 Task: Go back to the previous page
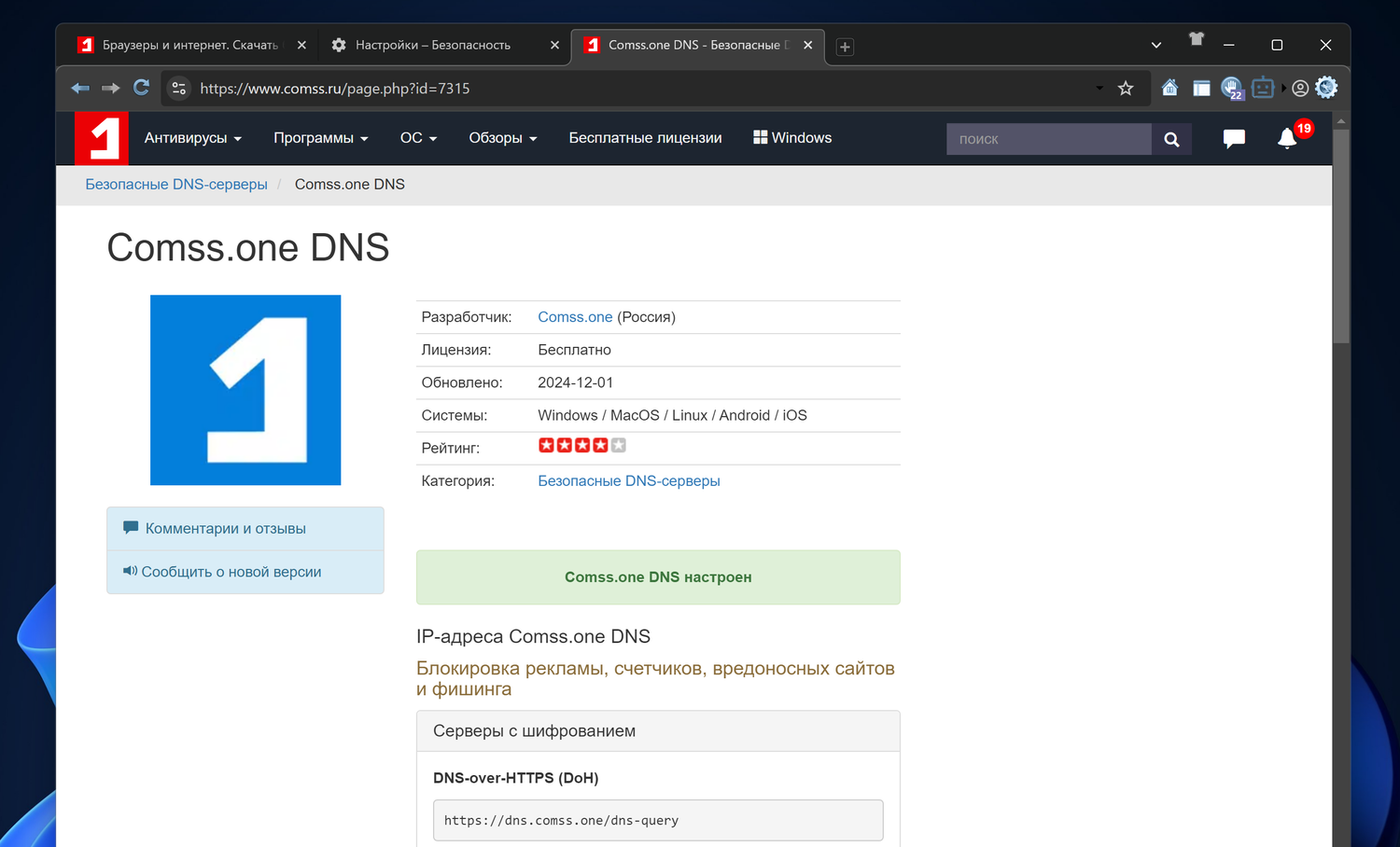click(80, 88)
